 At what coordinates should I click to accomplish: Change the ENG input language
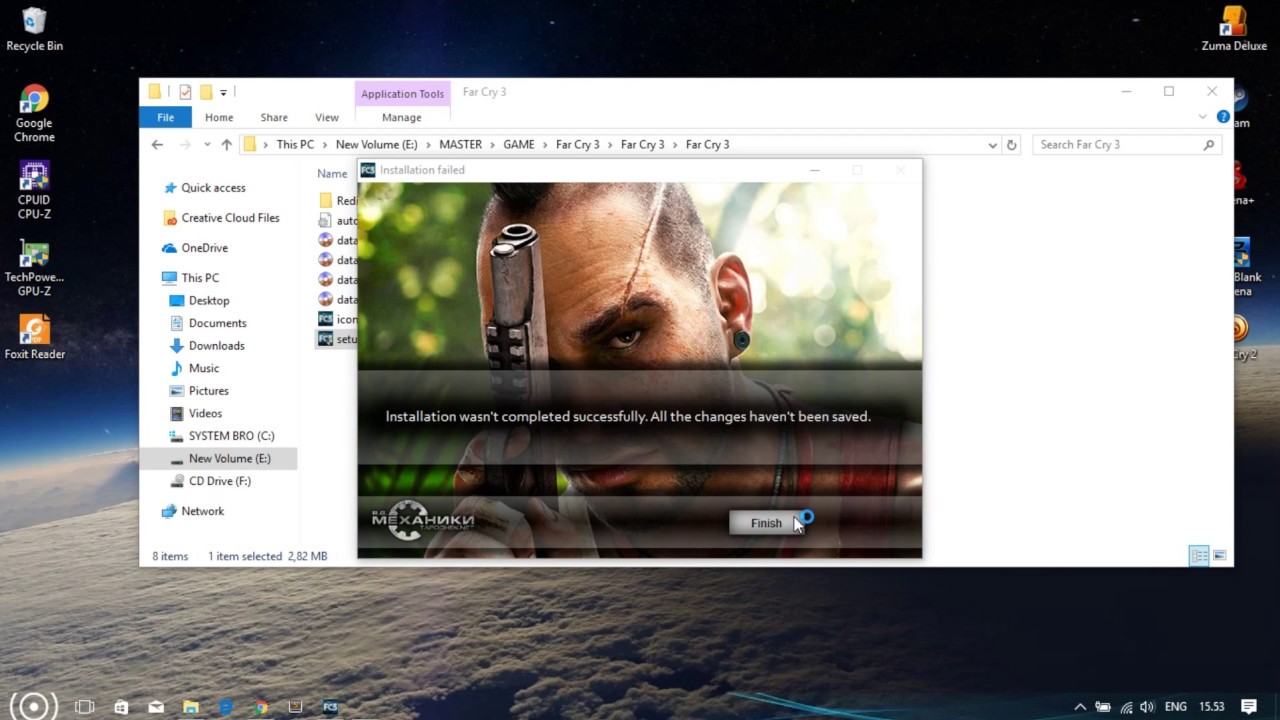pos(1176,707)
